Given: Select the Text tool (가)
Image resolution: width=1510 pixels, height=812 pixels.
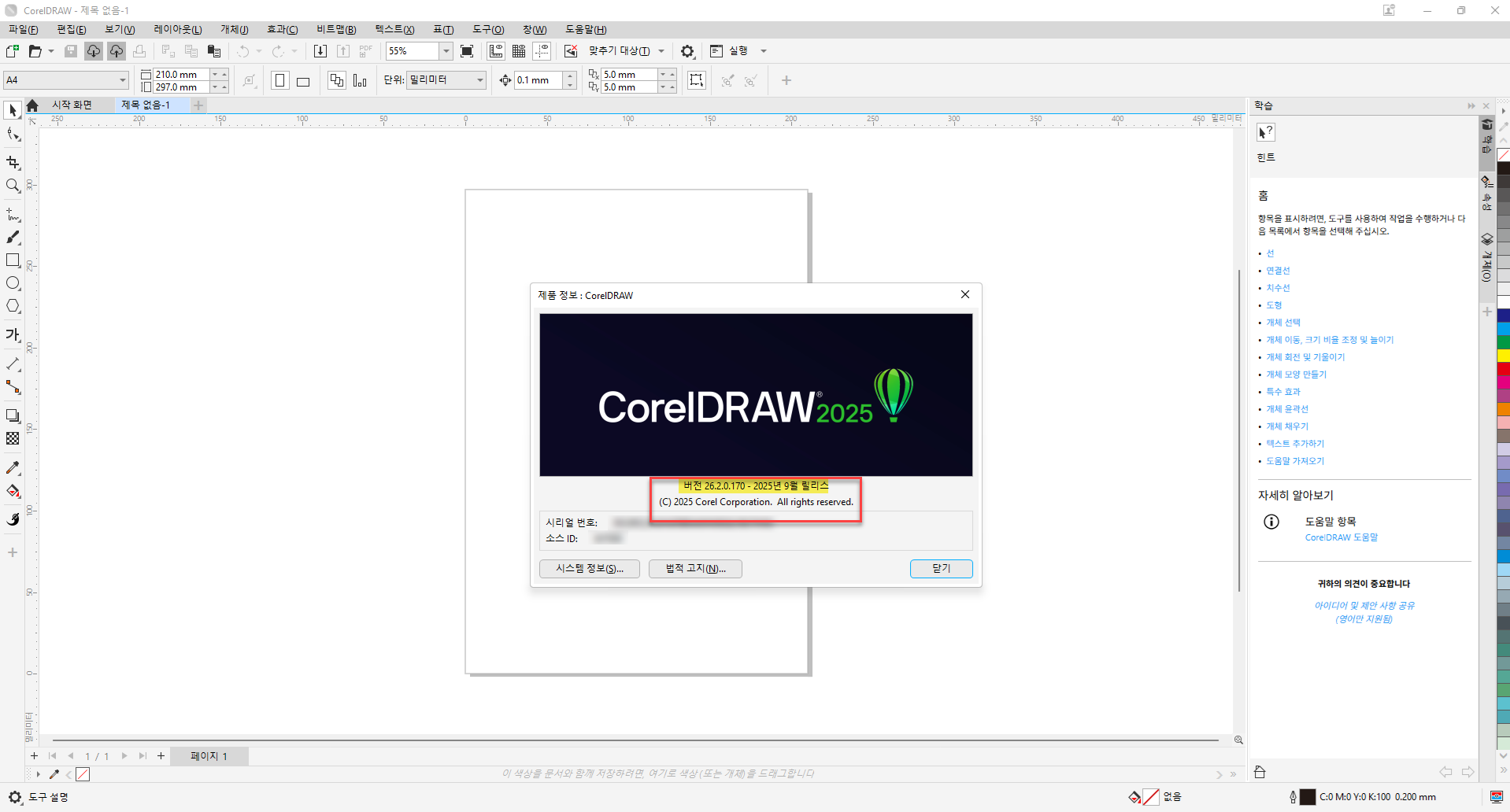Looking at the screenshot, I should [13, 335].
